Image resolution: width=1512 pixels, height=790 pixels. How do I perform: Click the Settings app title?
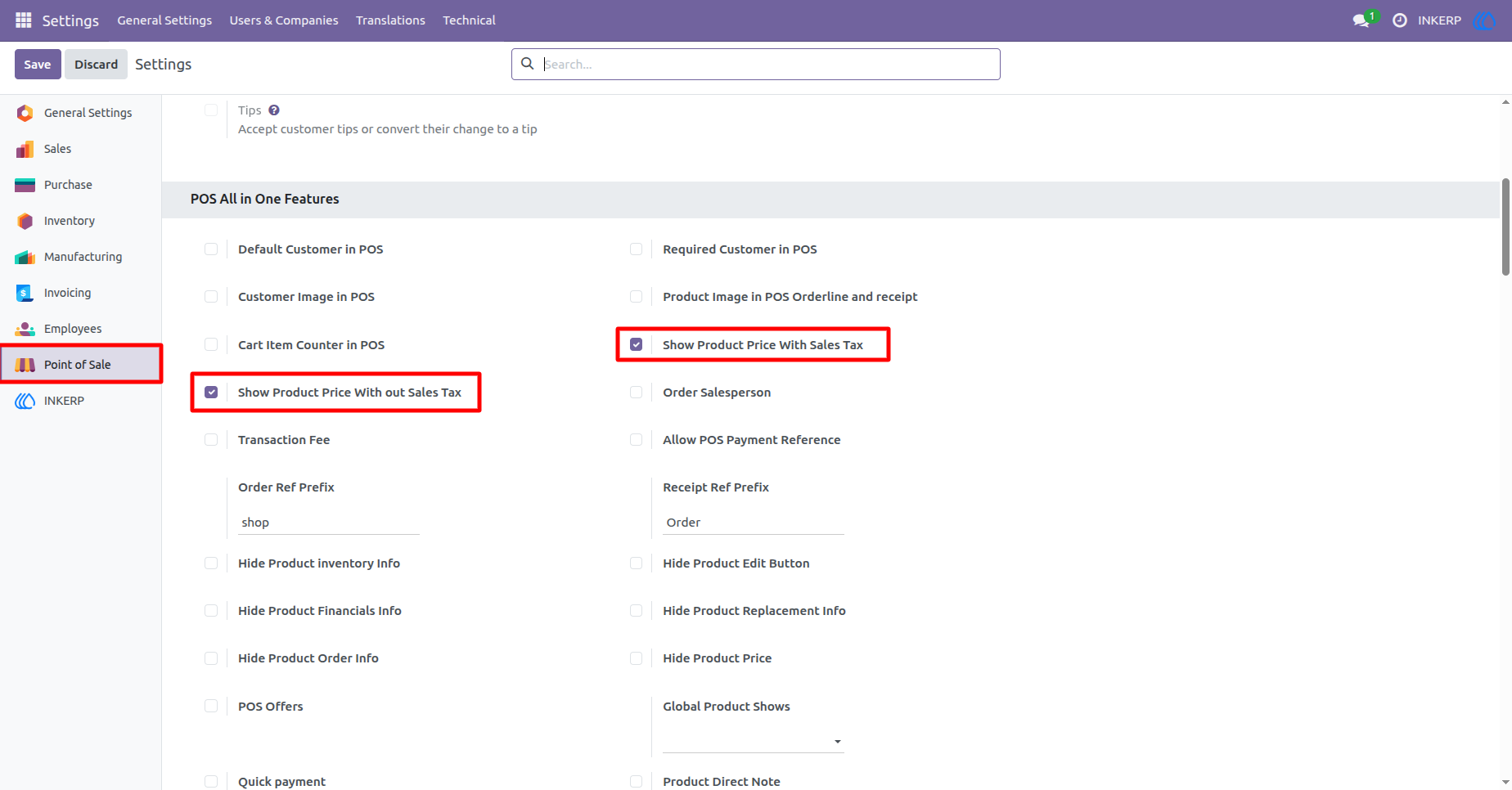coord(70,20)
